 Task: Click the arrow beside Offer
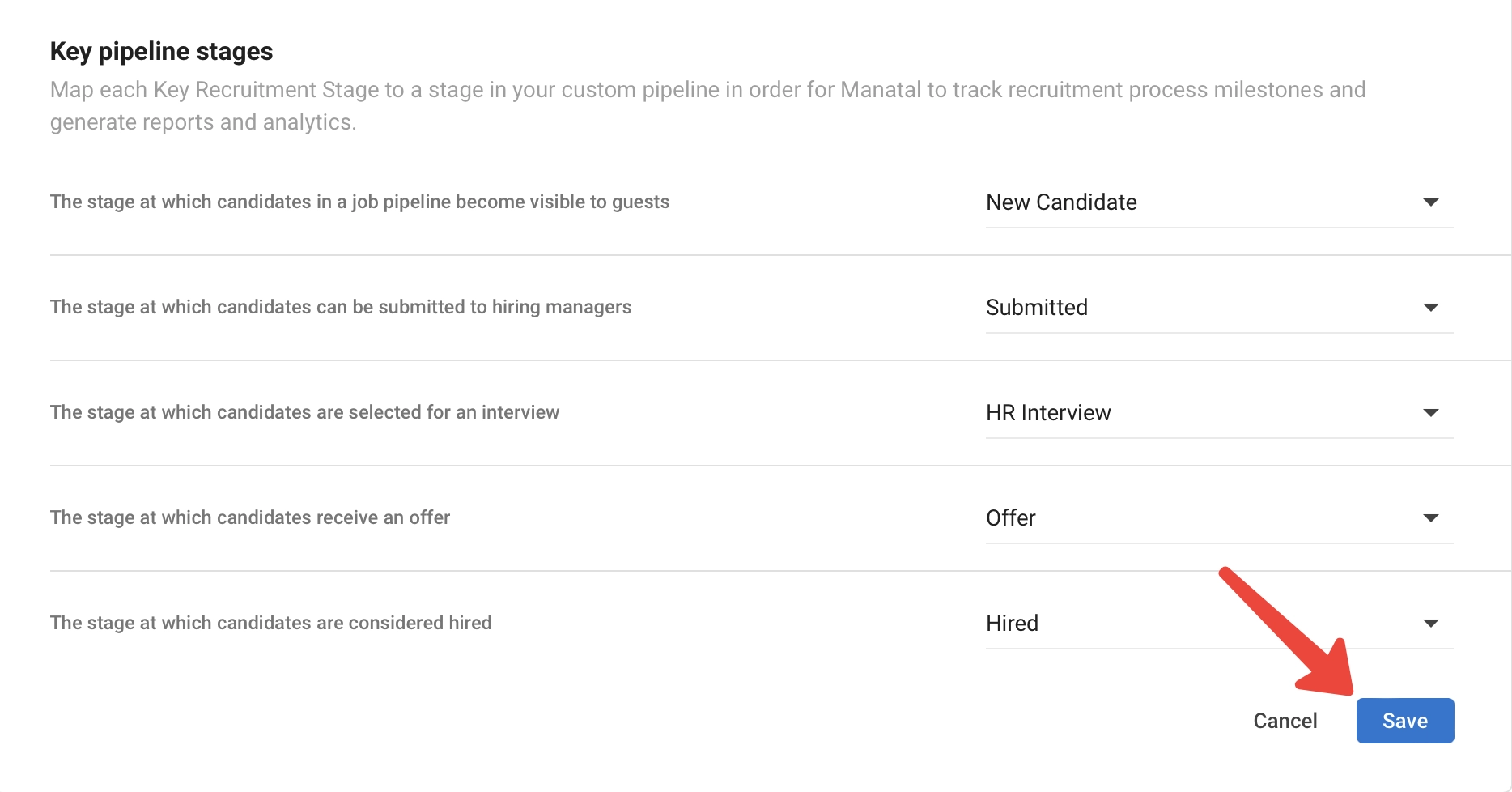(x=1430, y=518)
